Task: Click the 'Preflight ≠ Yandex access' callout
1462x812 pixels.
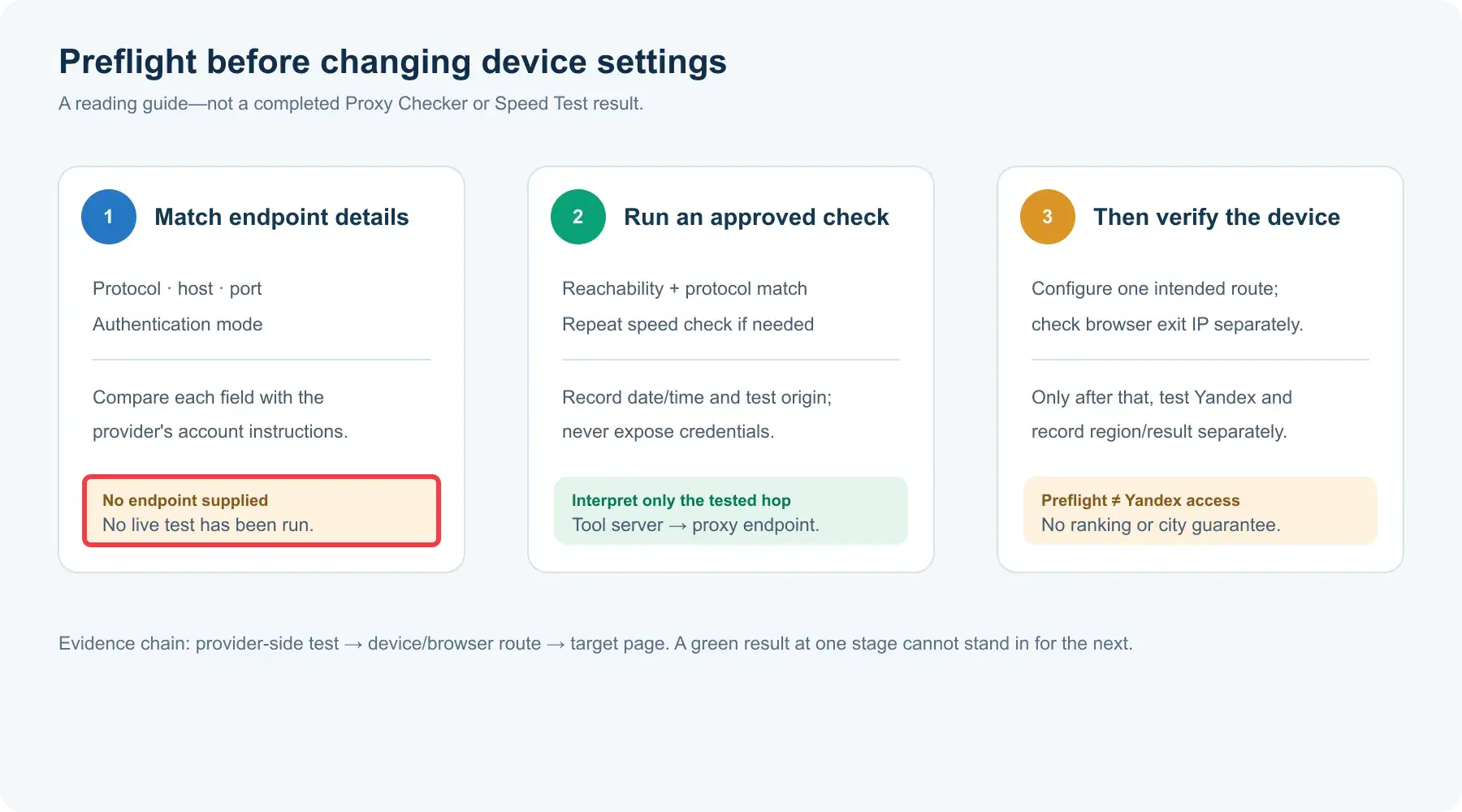Action: coord(1200,511)
